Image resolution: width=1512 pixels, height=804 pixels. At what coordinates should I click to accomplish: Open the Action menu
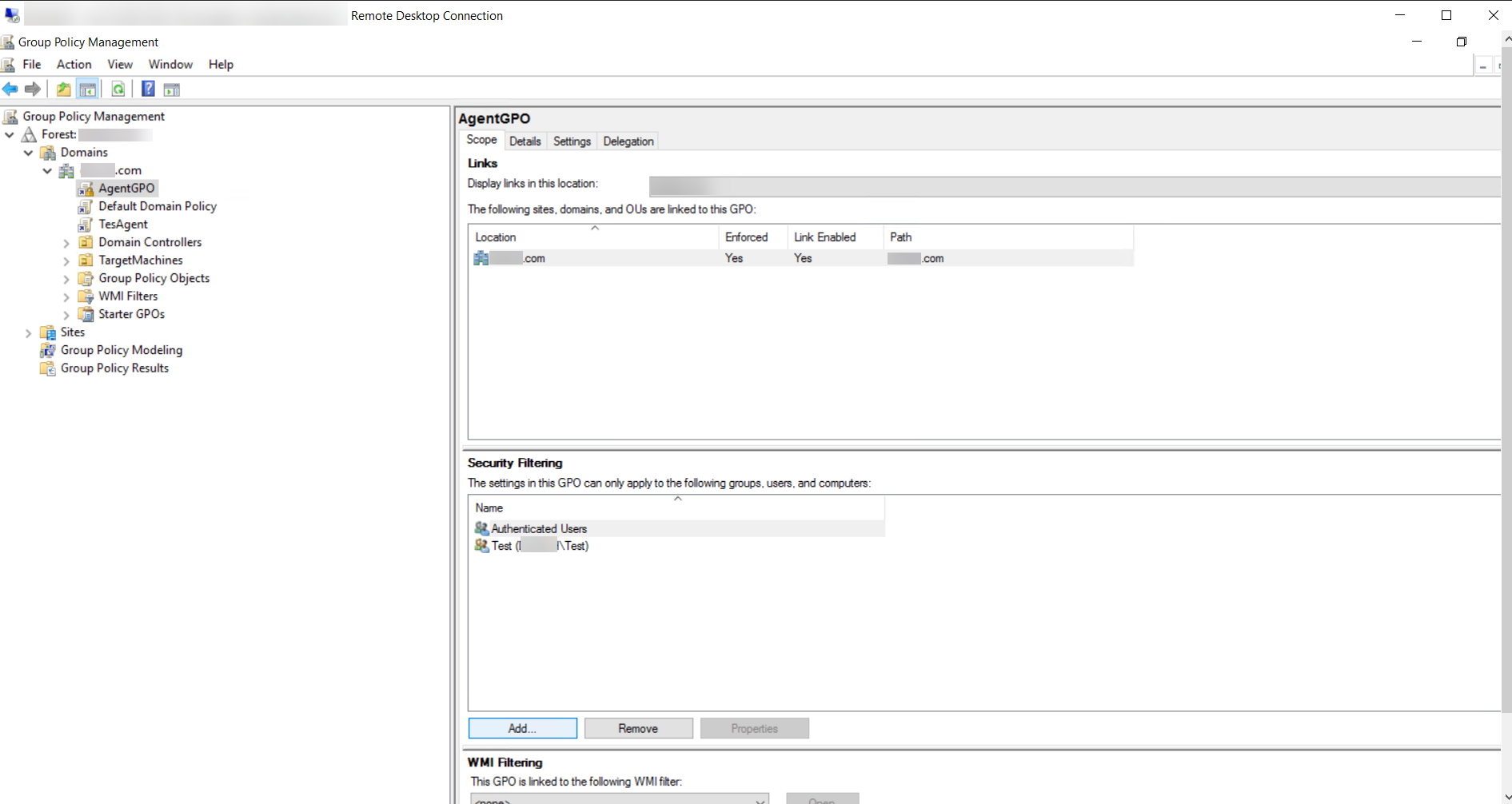tap(74, 65)
